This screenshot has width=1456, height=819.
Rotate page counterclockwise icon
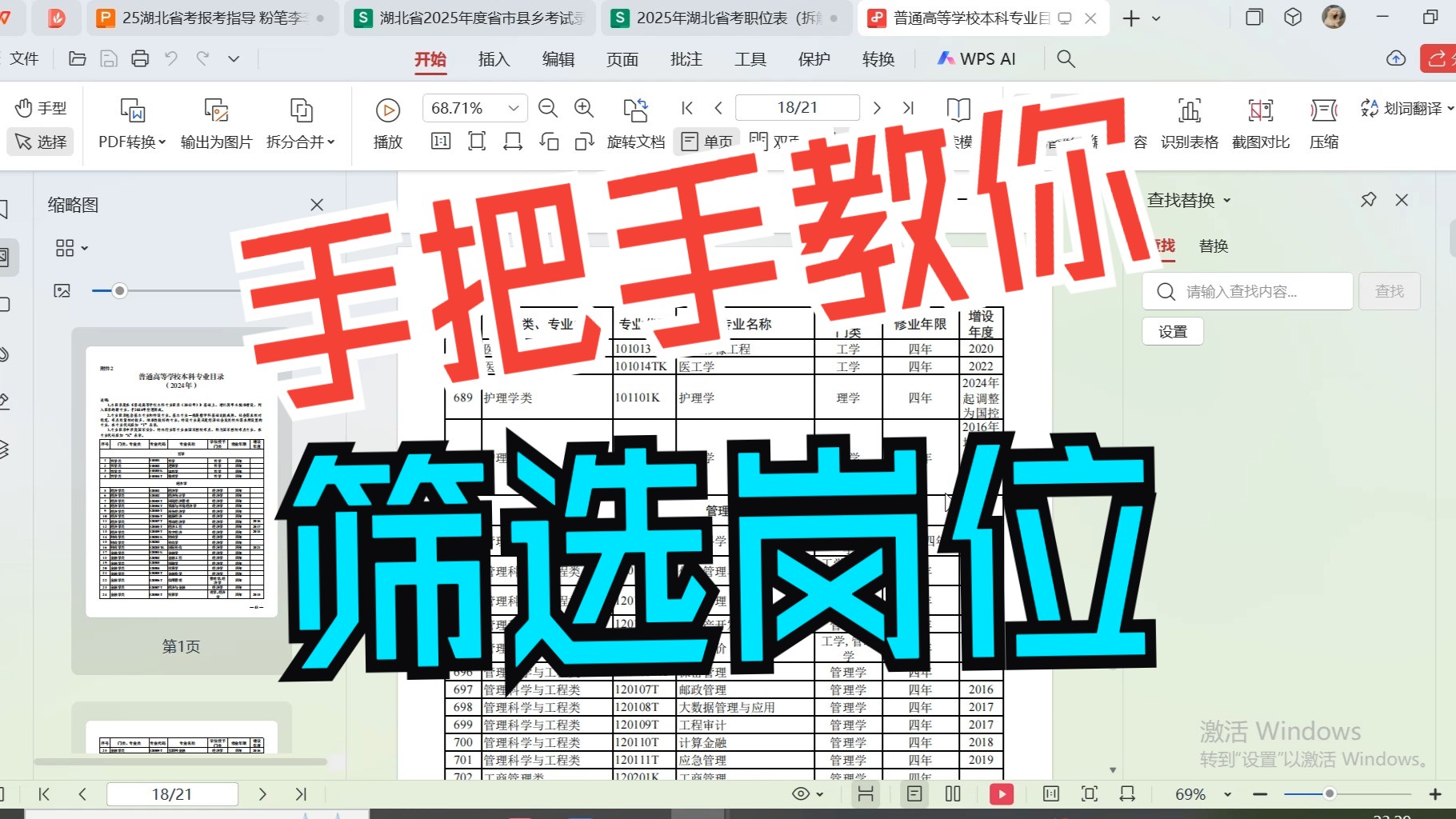(x=549, y=142)
